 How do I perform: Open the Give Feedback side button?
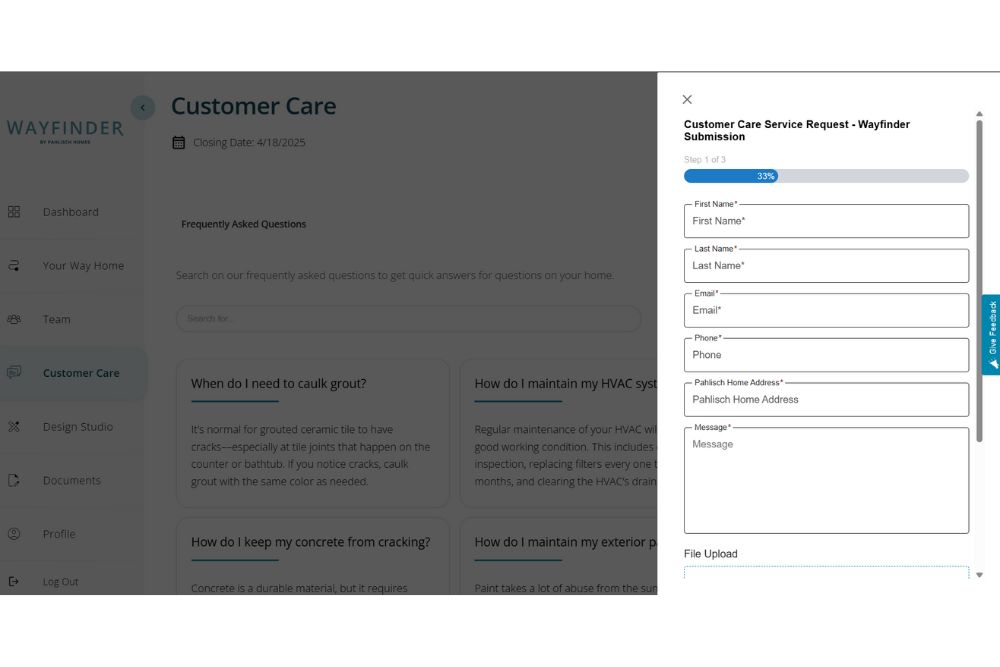point(992,334)
